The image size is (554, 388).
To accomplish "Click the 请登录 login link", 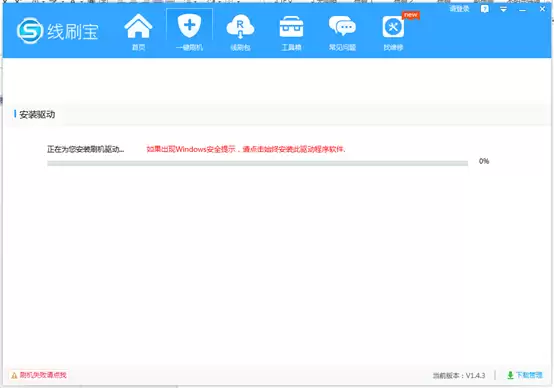I will click(x=459, y=9).
